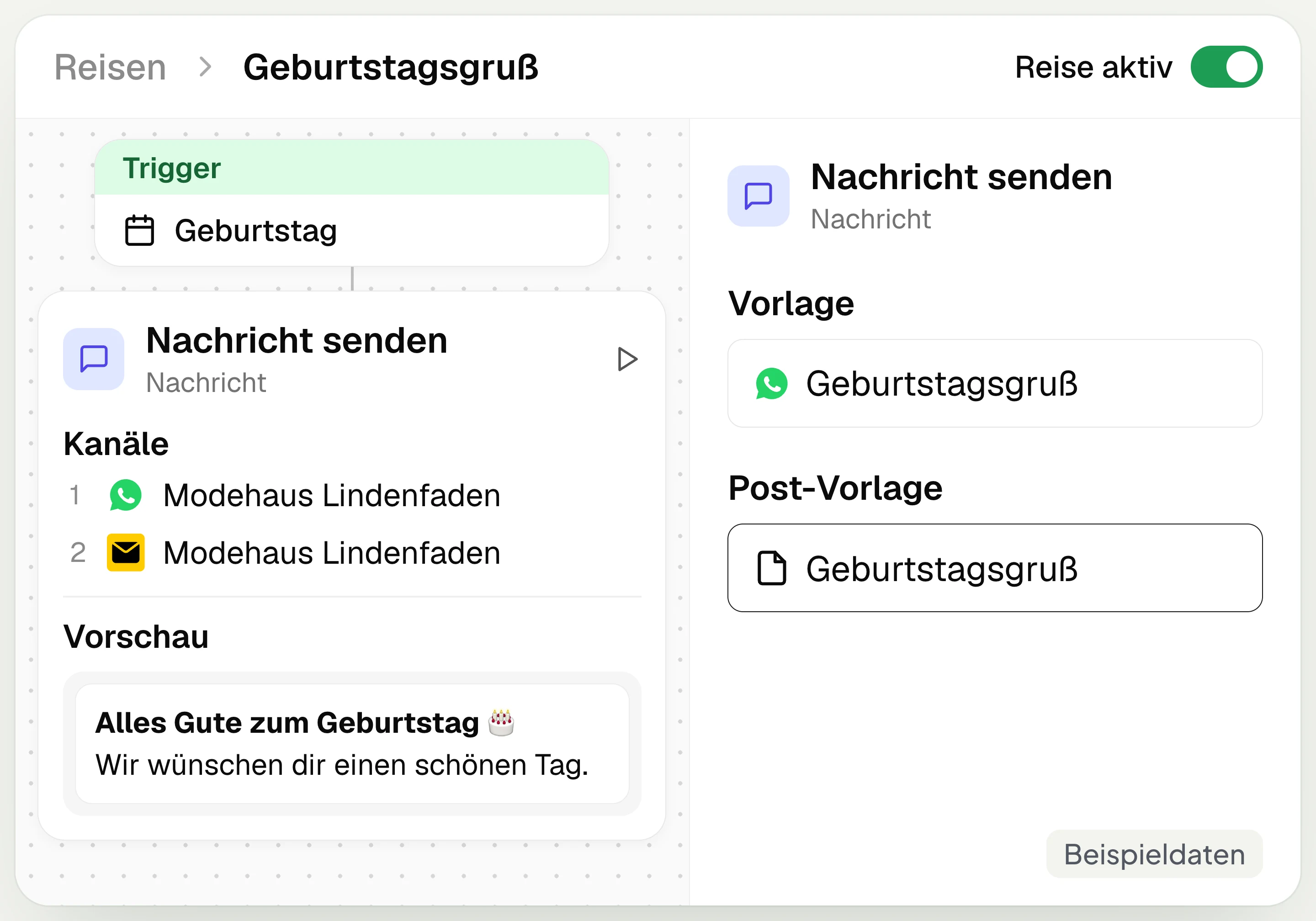Open the Alles Gute zum Geburtstag preview
The height and width of the screenshot is (921, 1316).
(352, 743)
